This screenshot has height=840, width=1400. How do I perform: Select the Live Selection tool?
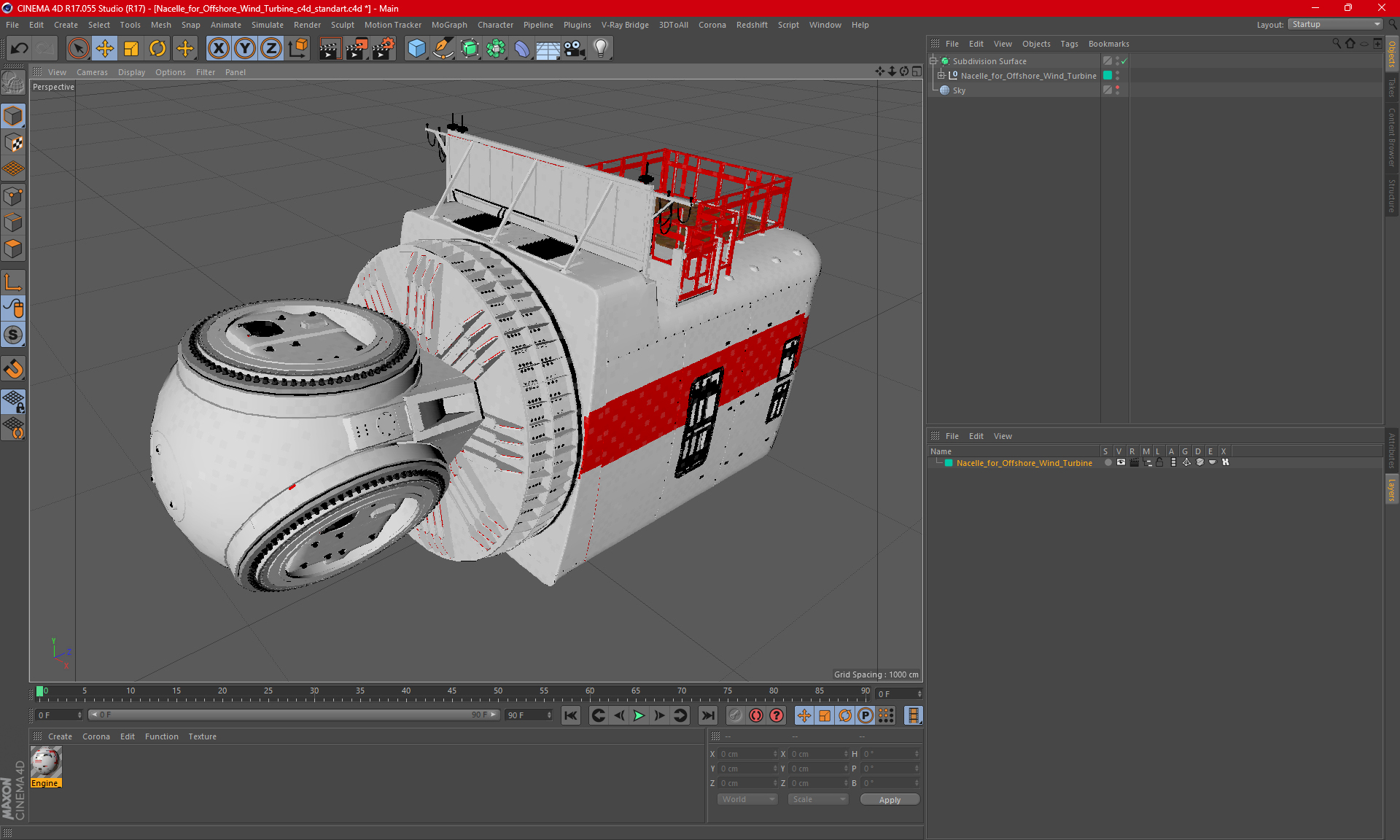pos(78,49)
